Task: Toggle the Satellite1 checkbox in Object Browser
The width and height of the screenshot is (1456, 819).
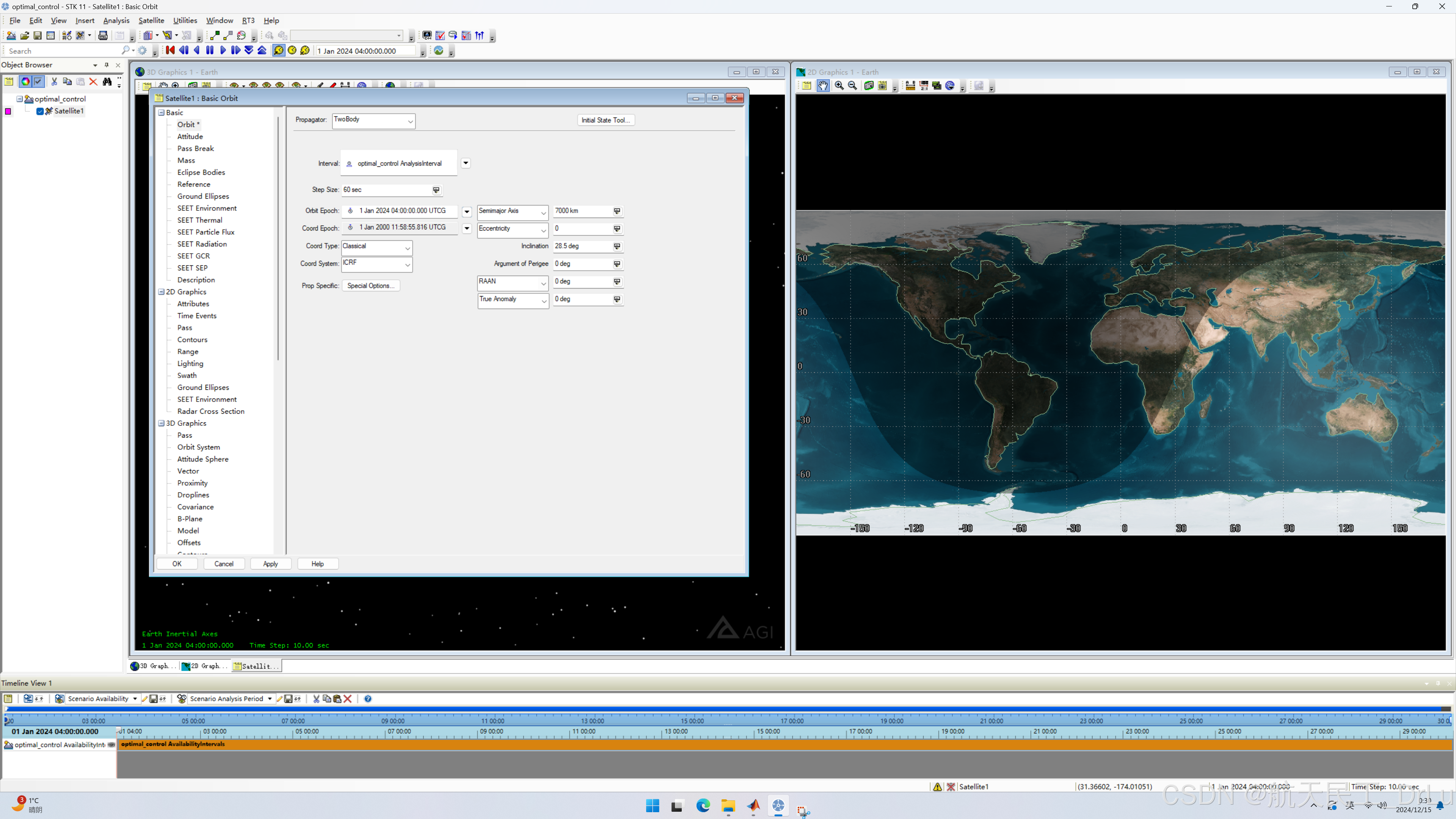Action: point(40,111)
